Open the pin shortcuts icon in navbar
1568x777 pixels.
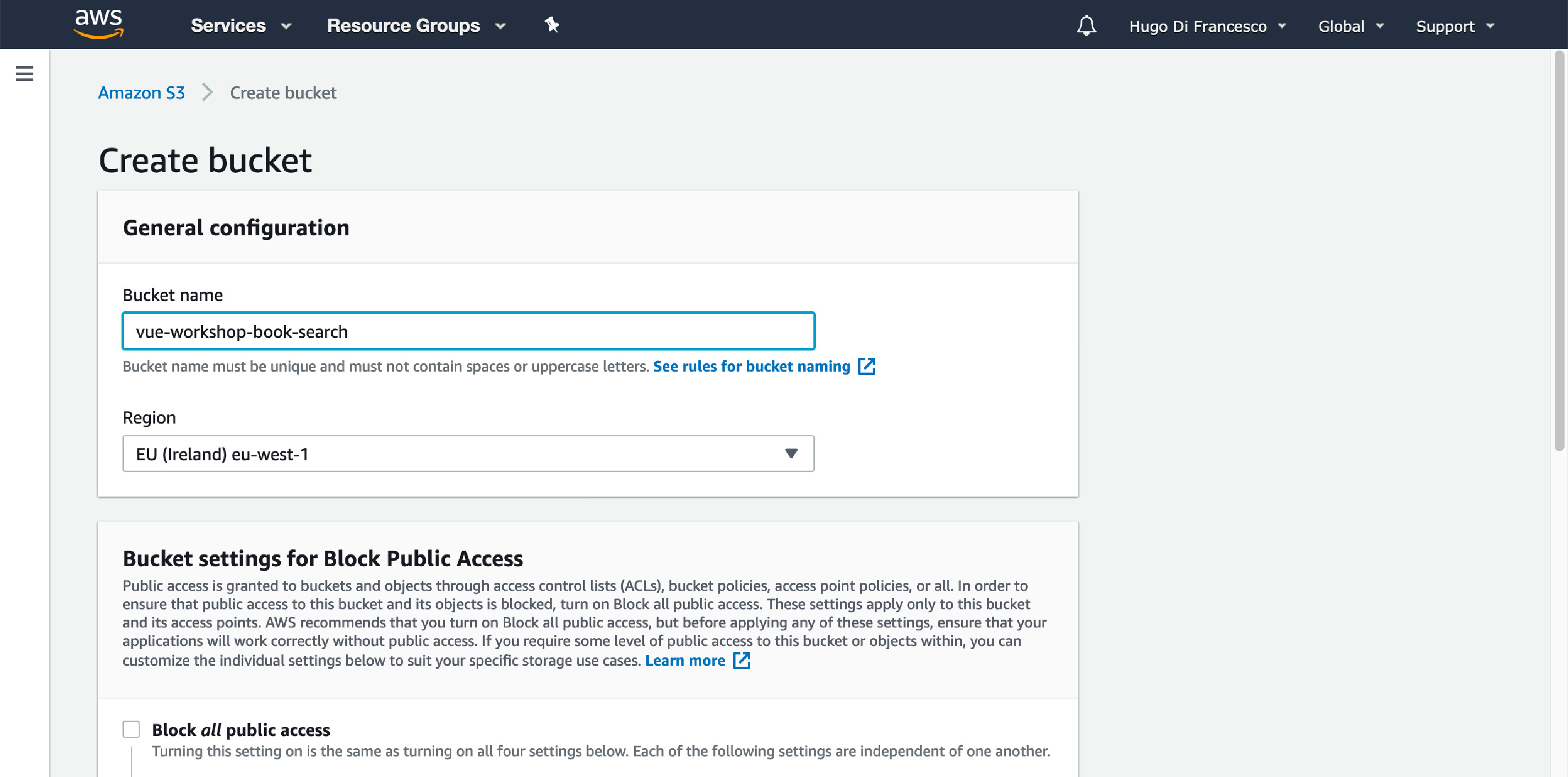(551, 25)
